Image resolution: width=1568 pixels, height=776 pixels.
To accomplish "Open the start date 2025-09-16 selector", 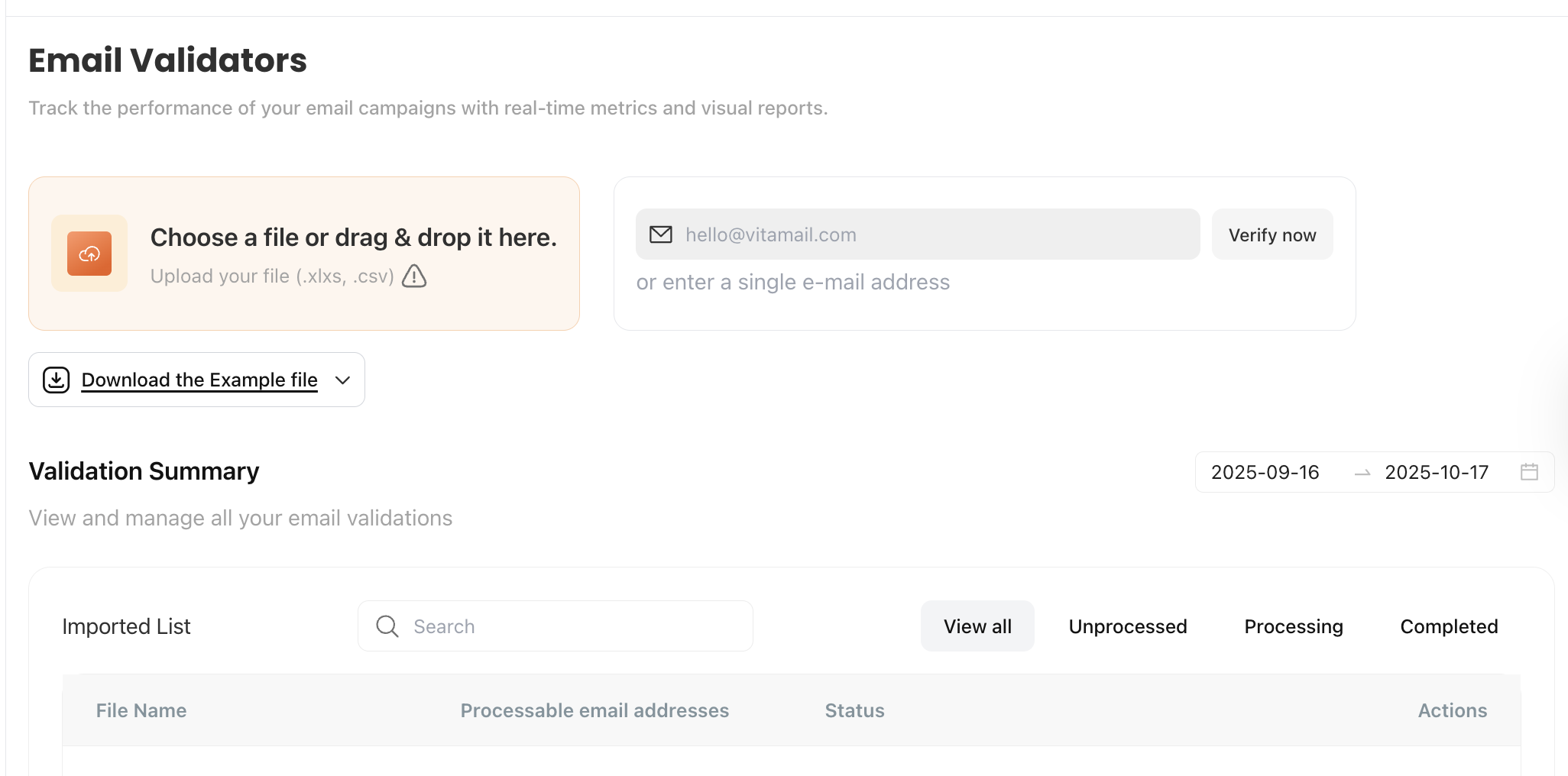I will click(x=1265, y=472).
